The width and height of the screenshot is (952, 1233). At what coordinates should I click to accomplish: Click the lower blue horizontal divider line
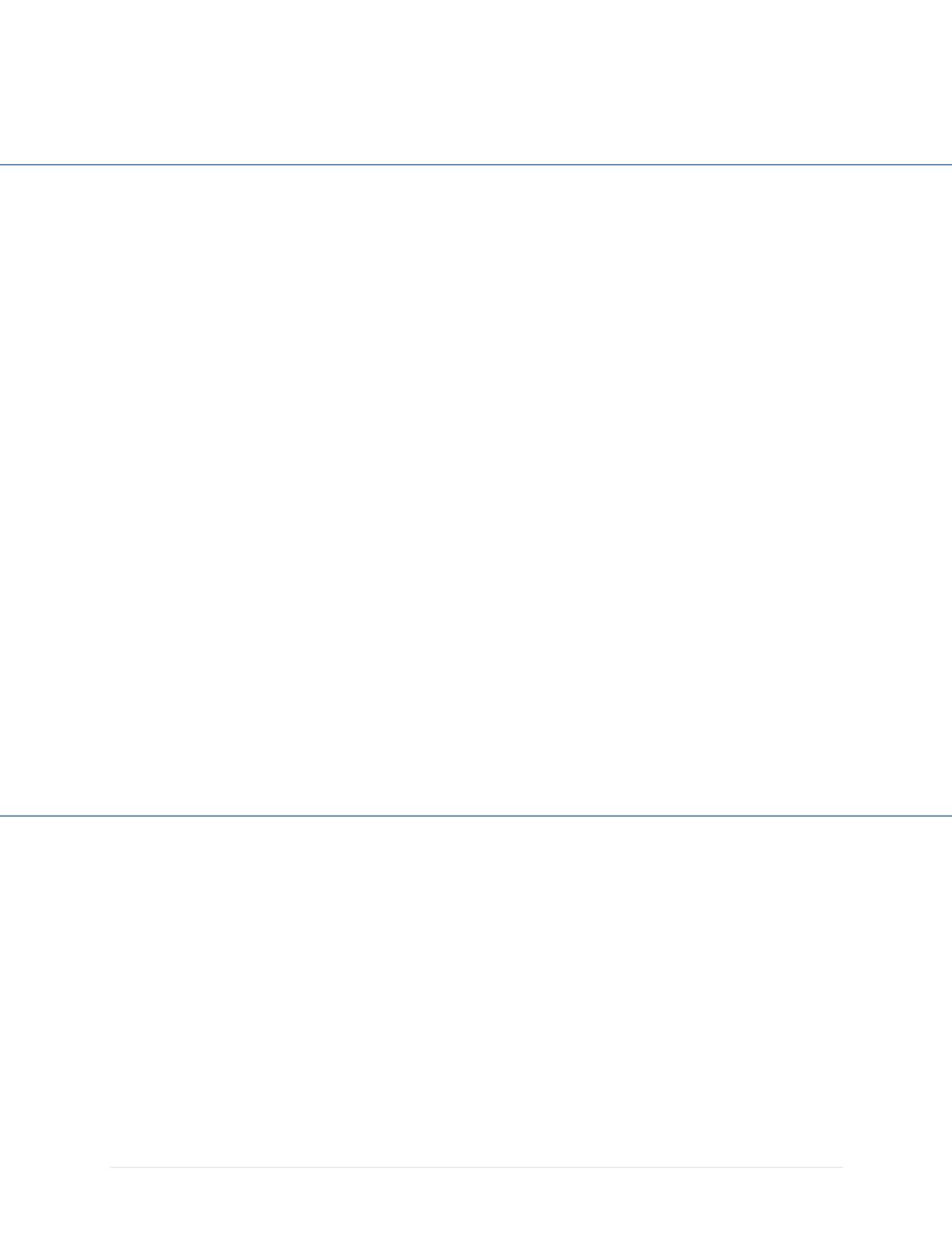click(x=476, y=816)
